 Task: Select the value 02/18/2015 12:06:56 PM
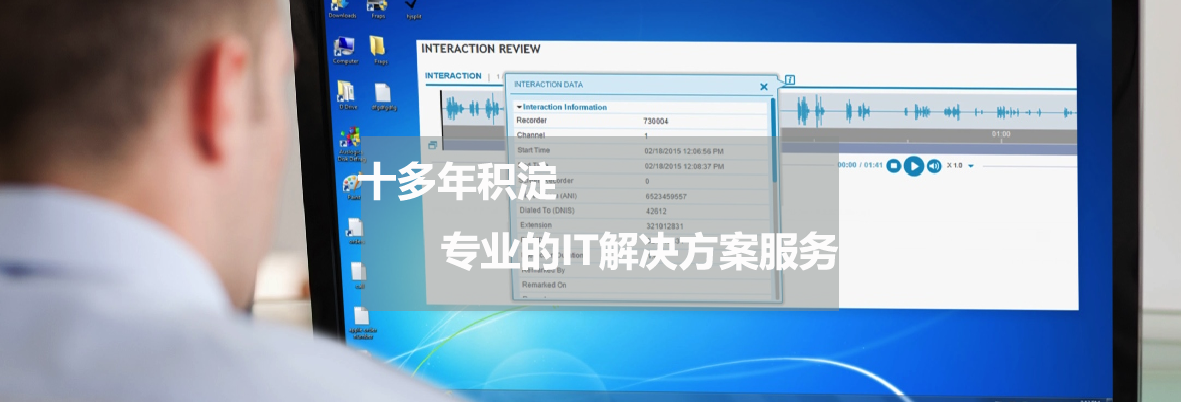click(684, 151)
